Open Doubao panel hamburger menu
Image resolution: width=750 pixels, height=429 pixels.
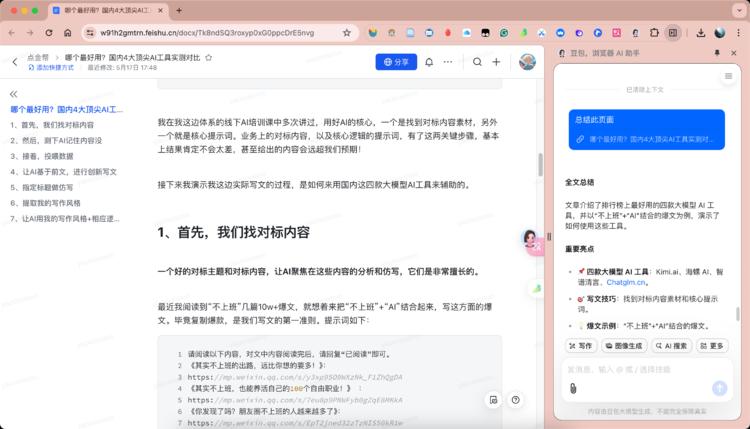728,76
